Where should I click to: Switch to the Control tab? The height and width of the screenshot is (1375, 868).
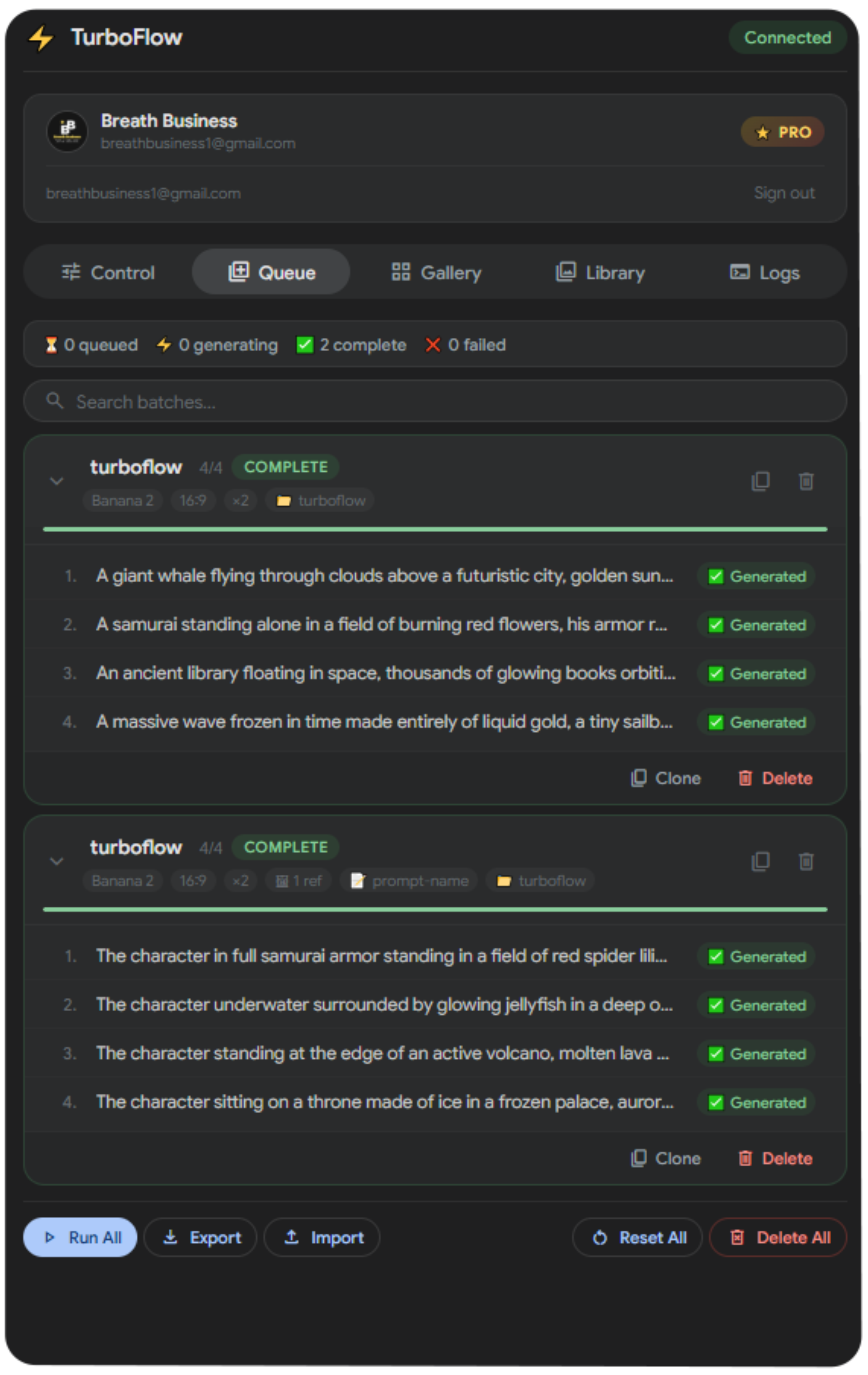pyautogui.click(x=108, y=273)
